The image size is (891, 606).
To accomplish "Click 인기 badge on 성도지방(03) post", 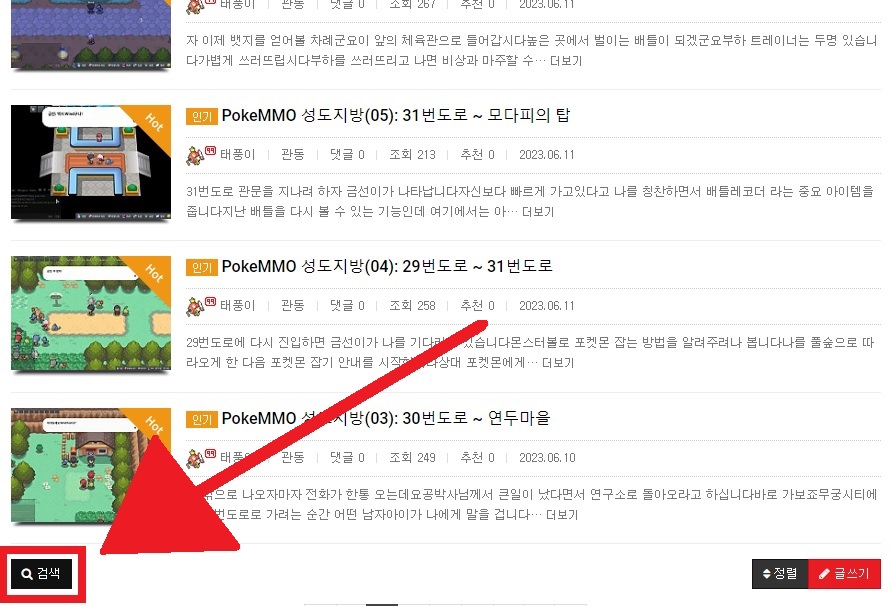I will tap(202, 420).
